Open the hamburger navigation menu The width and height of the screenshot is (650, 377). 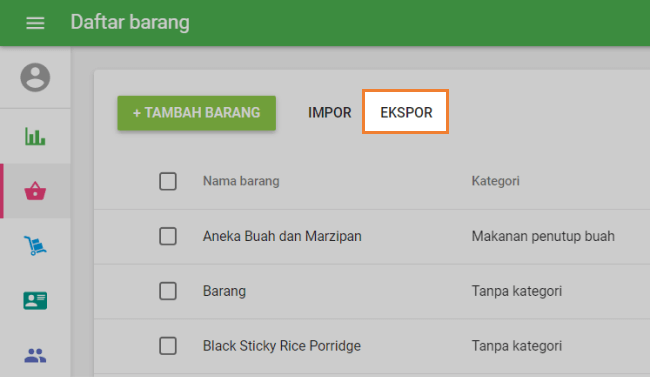[35, 23]
